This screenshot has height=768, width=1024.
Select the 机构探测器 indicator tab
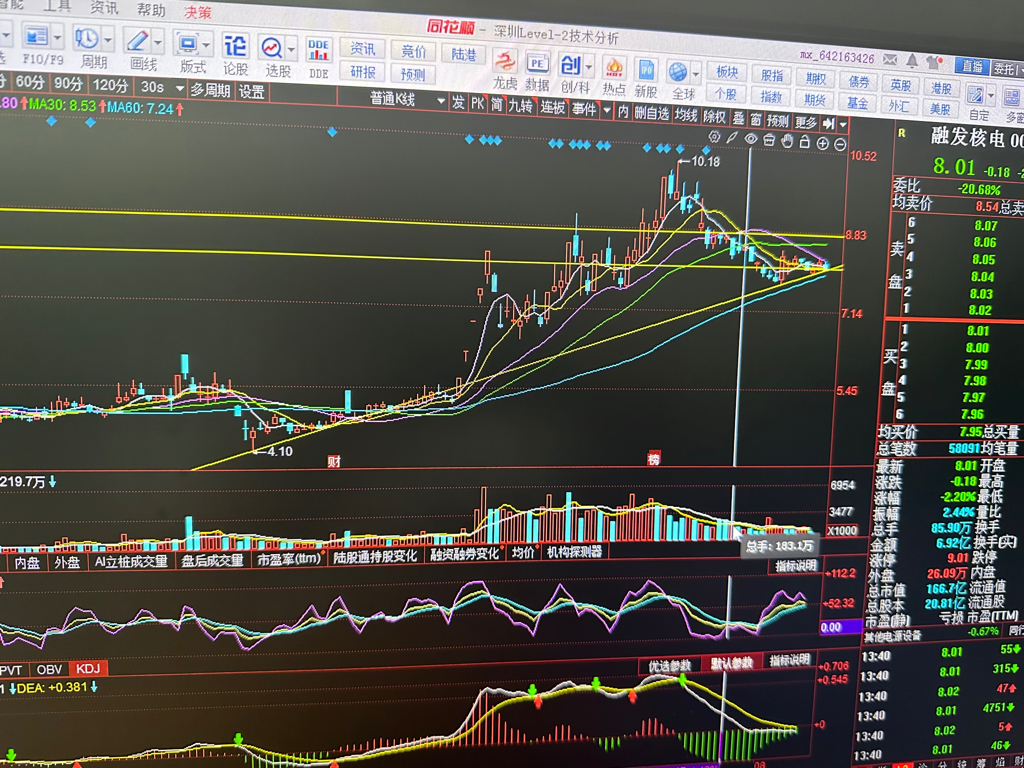[575, 552]
